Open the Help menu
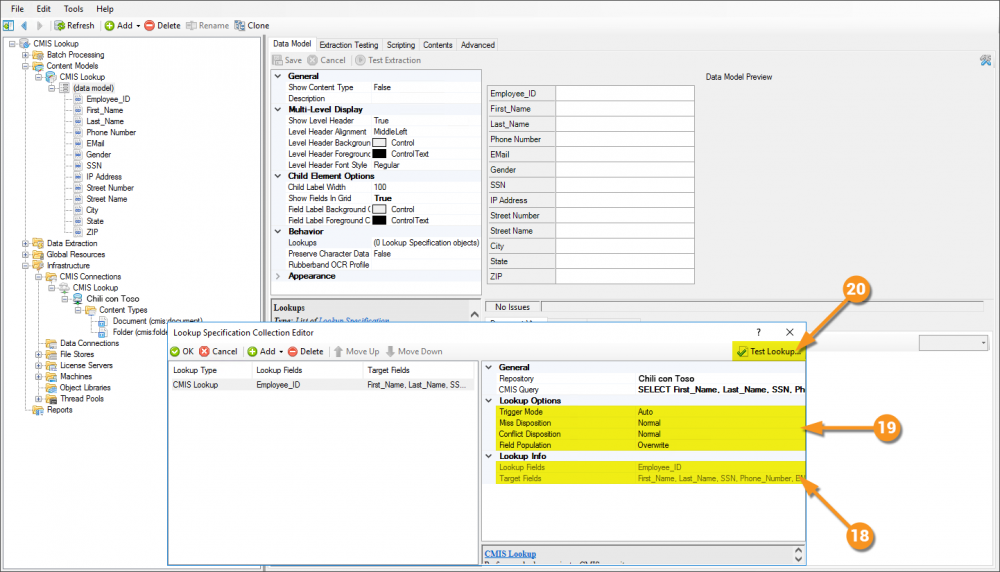The image size is (1000, 572). pyautogui.click(x=105, y=9)
